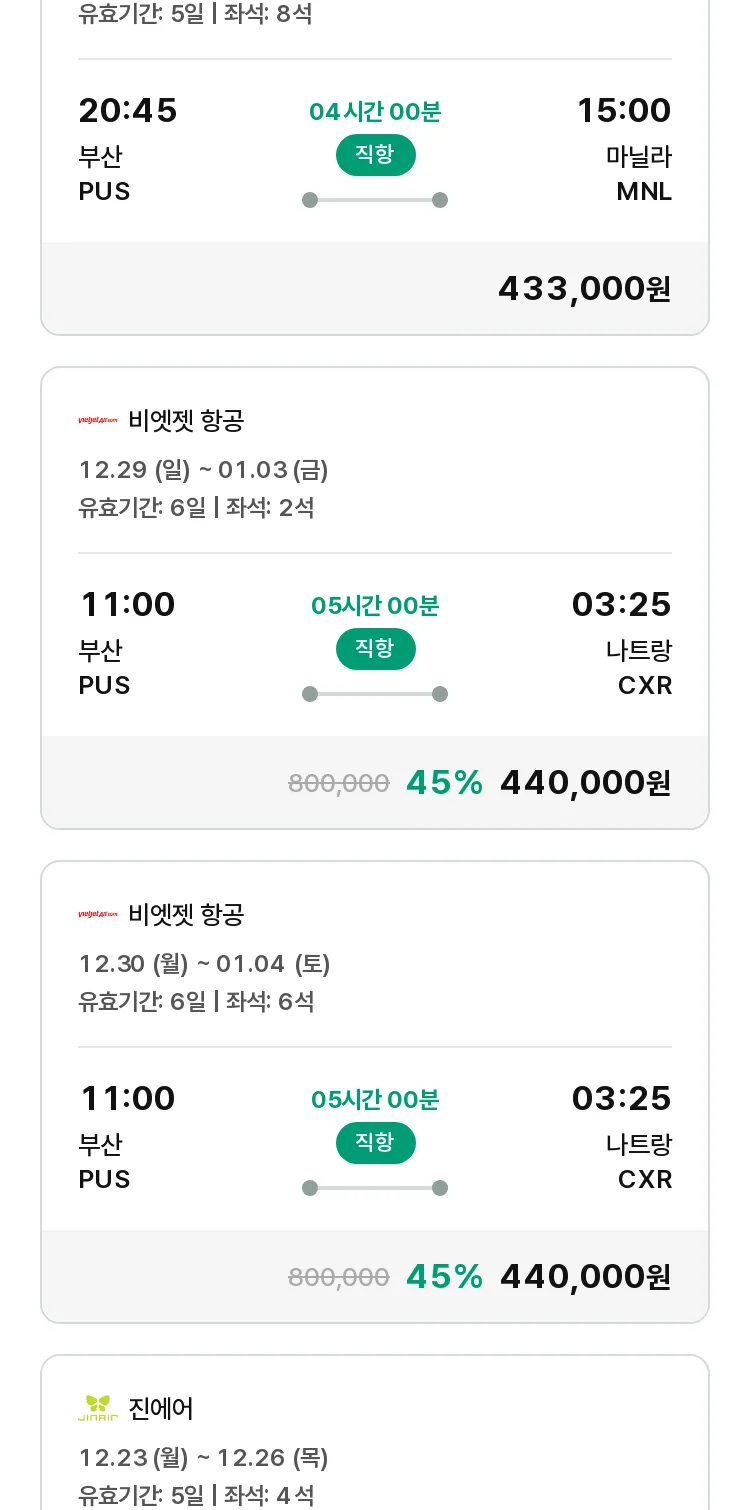Tap the 직항 badge on 12.29 Nha Trang flight
Screen dimensions: 750x1510
point(375,649)
